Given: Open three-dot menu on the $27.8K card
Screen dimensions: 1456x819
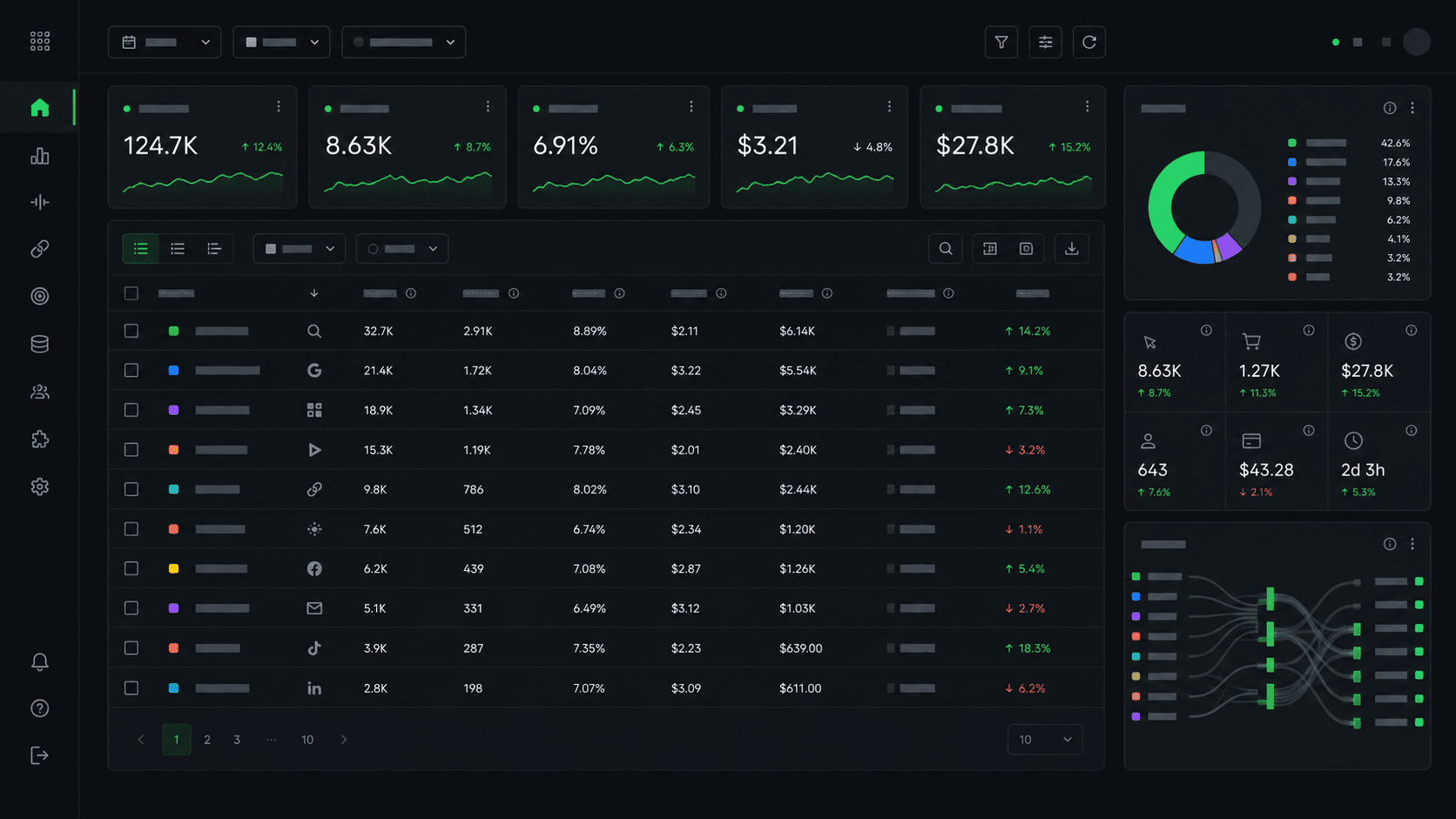Looking at the screenshot, I should coord(1087,107).
